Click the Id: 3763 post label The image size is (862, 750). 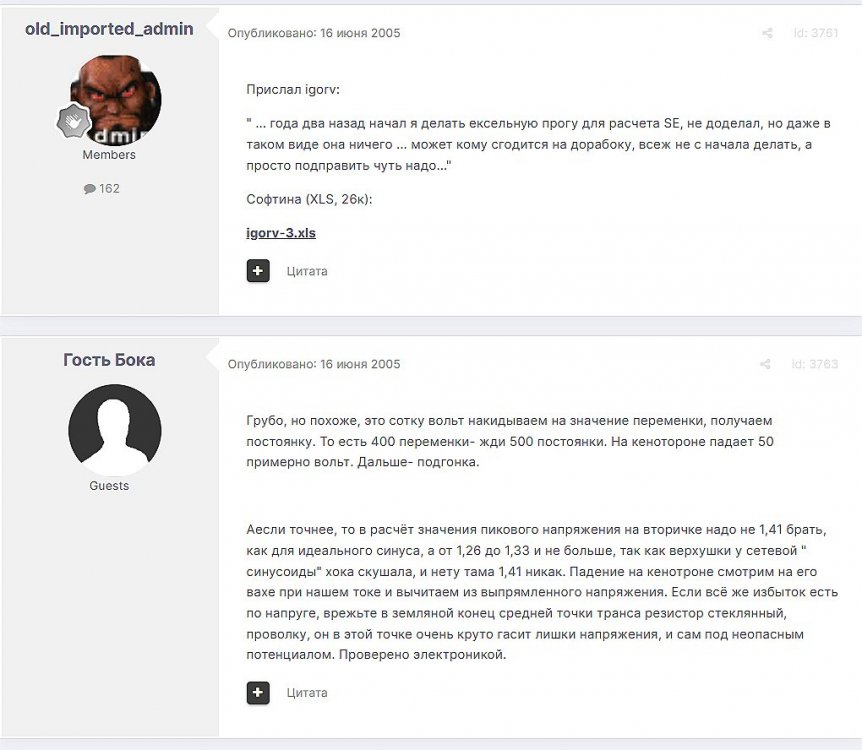(x=815, y=364)
